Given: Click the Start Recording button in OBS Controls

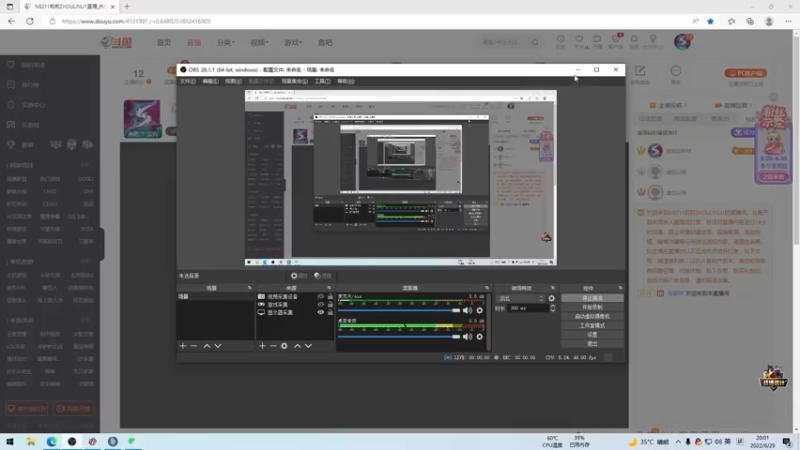Looking at the screenshot, I should coord(592,307).
